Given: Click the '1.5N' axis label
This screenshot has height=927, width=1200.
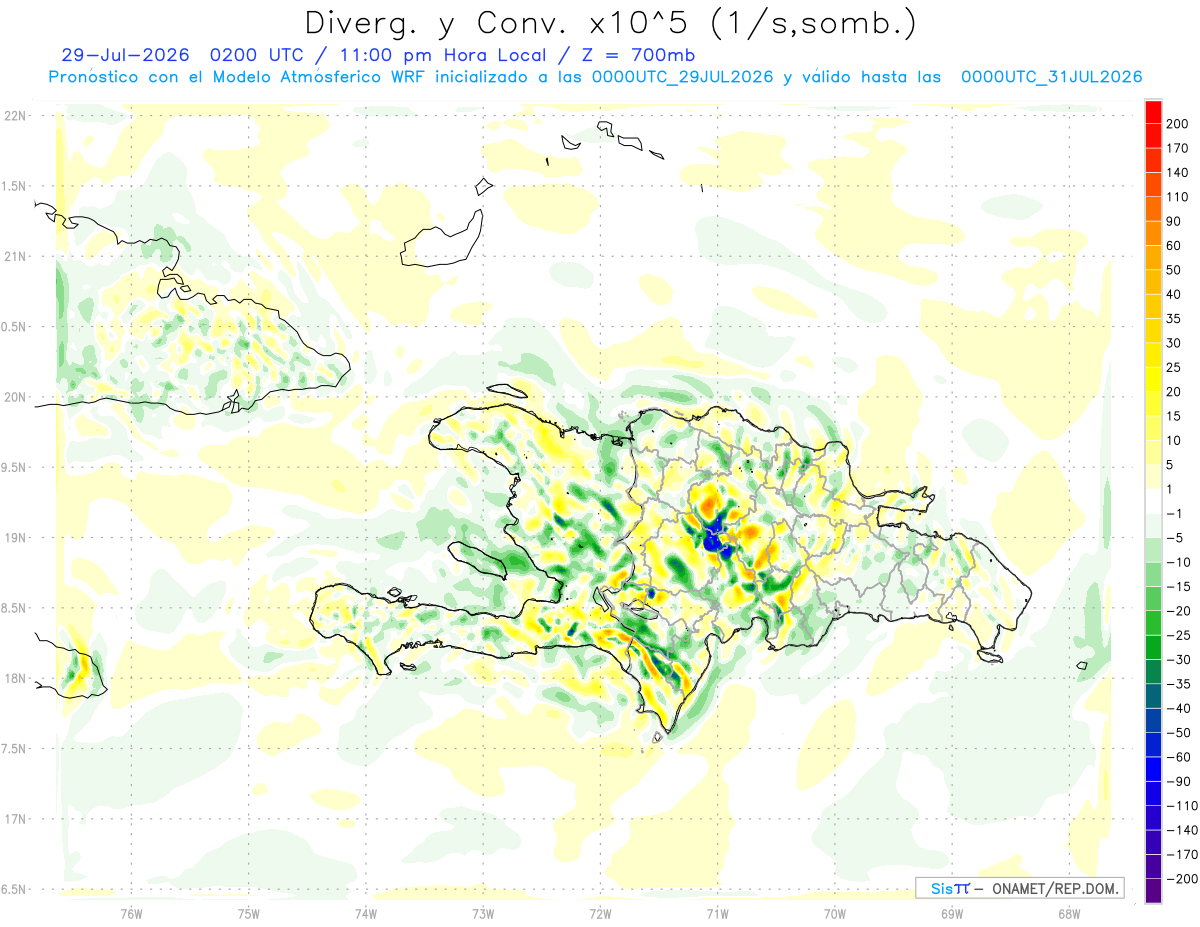Looking at the screenshot, I should [x=15, y=186].
